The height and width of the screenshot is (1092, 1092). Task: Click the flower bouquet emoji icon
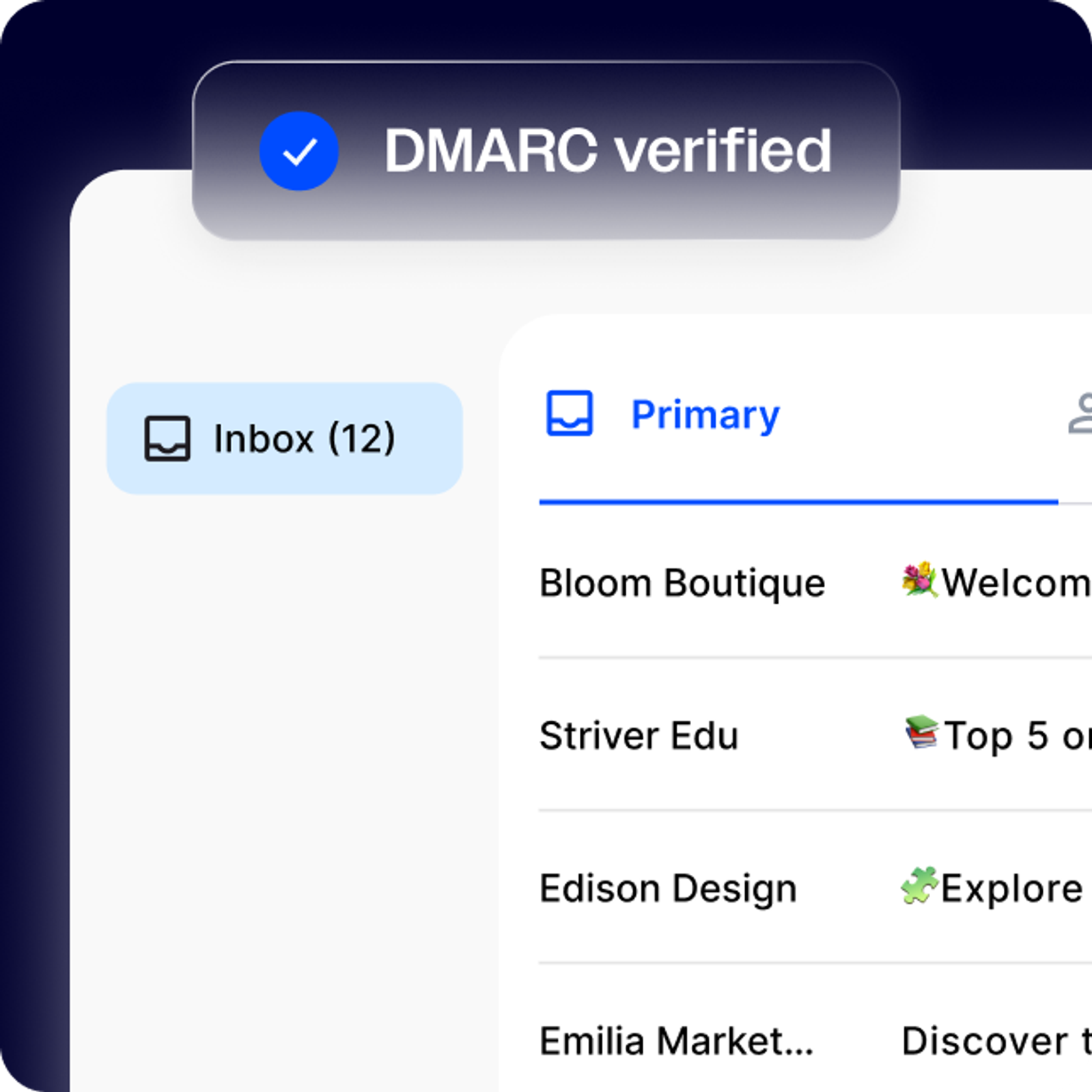pyautogui.click(x=919, y=580)
